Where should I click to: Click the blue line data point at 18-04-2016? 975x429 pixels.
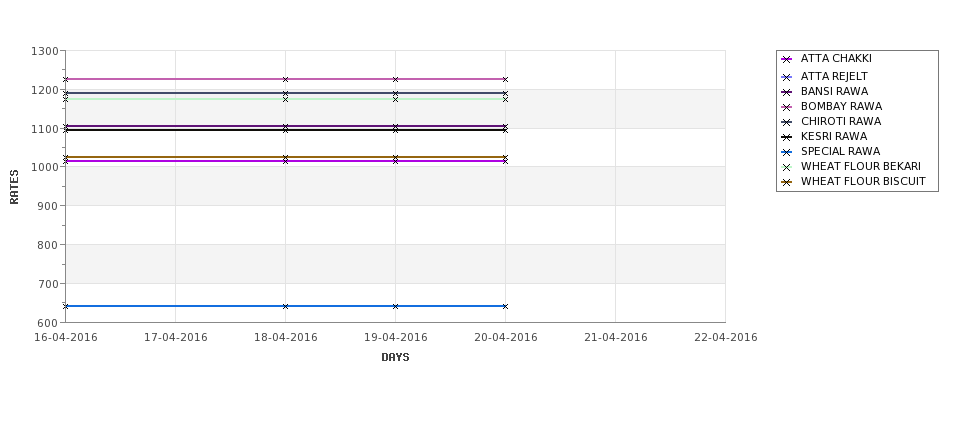[285, 307]
